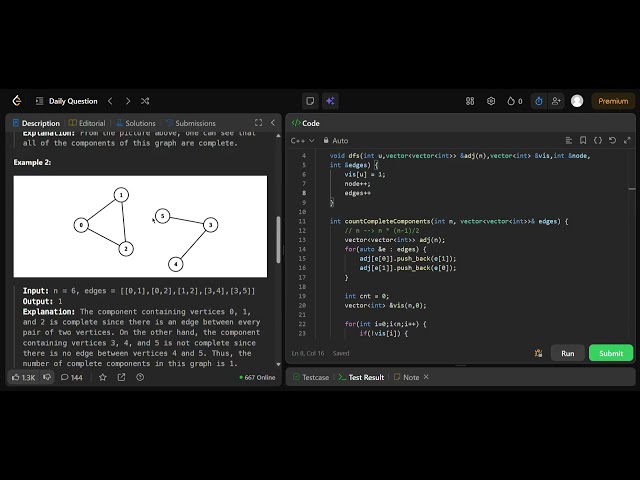Go to previous question arrow
The width and height of the screenshot is (640, 480).
pos(110,101)
